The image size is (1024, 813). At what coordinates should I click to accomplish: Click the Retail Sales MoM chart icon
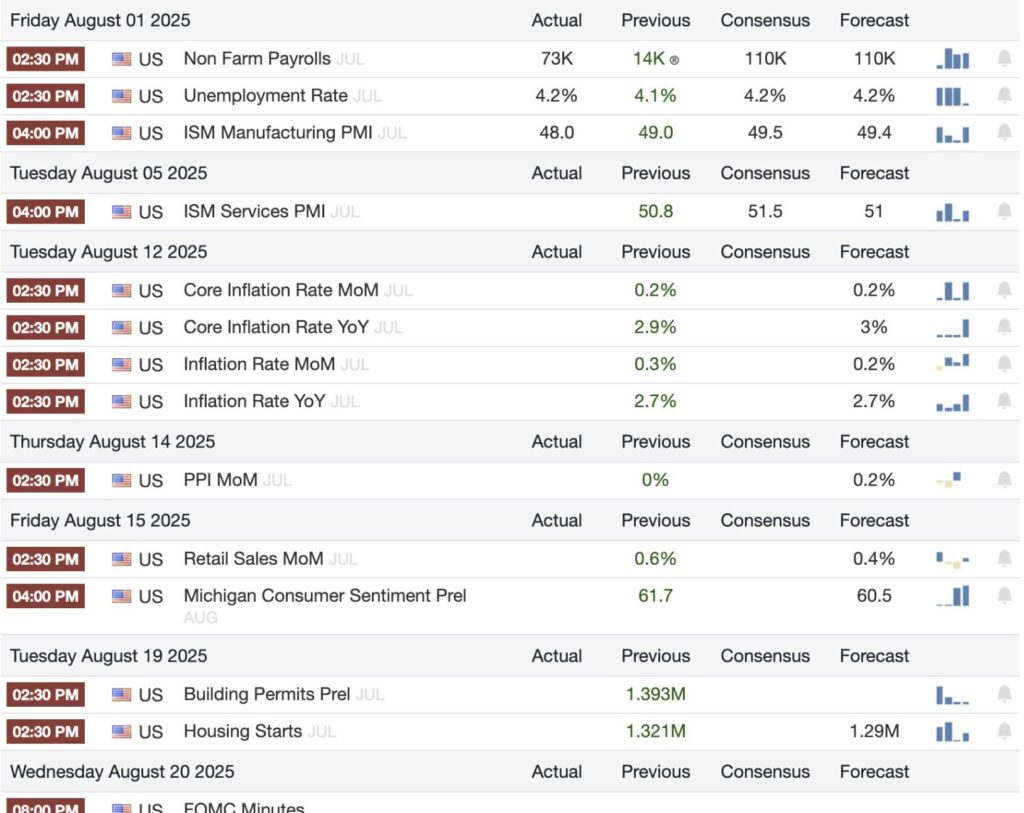[x=953, y=559]
